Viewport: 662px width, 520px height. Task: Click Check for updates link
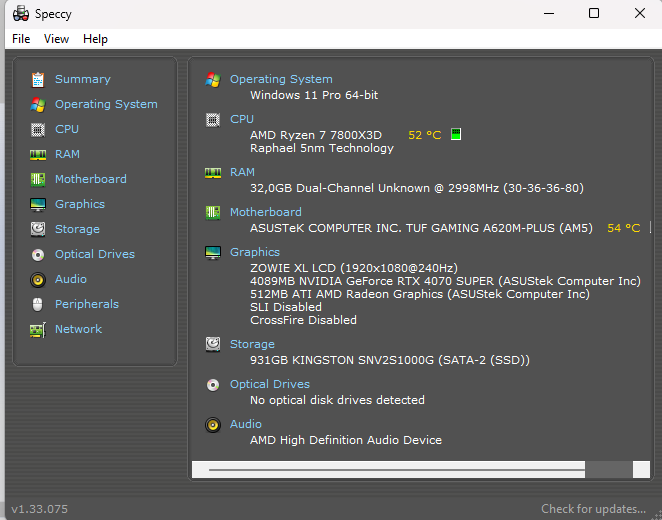[593, 509]
